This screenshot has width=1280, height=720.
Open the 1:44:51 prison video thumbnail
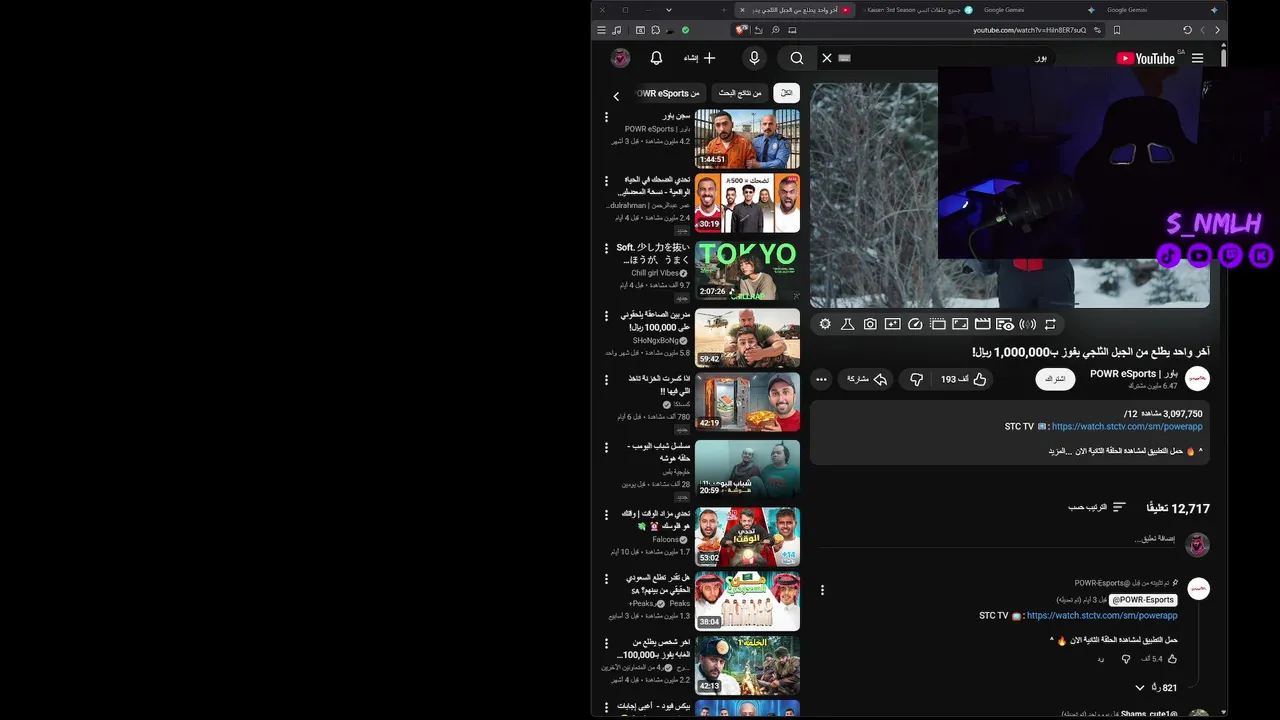[747, 139]
